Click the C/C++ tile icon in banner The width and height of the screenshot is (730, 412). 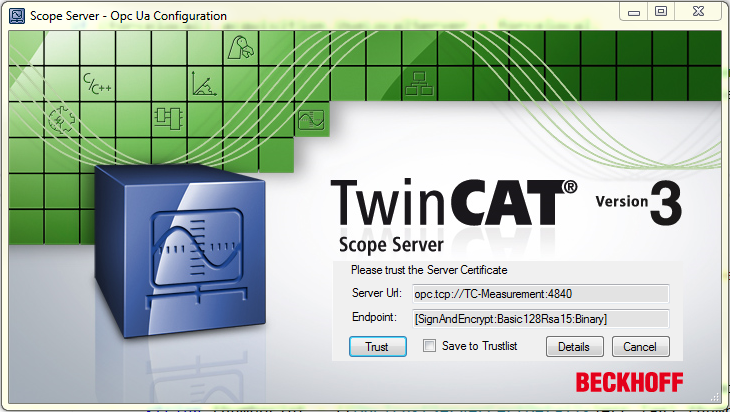tap(97, 83)
